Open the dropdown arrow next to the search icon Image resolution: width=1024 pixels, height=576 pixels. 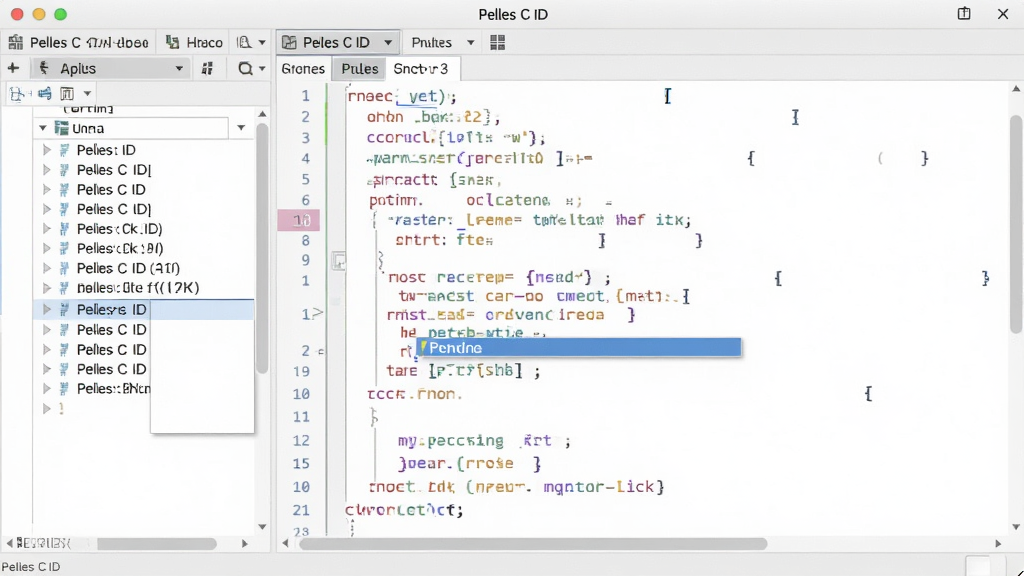pyautogui.click(x=263, y=69)
